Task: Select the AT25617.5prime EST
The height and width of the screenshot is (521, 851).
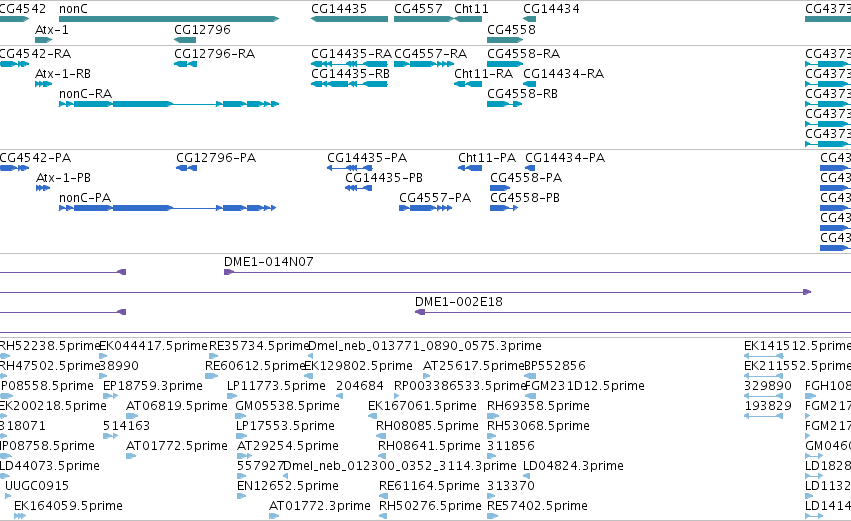Action: click(x=427, y=376)
